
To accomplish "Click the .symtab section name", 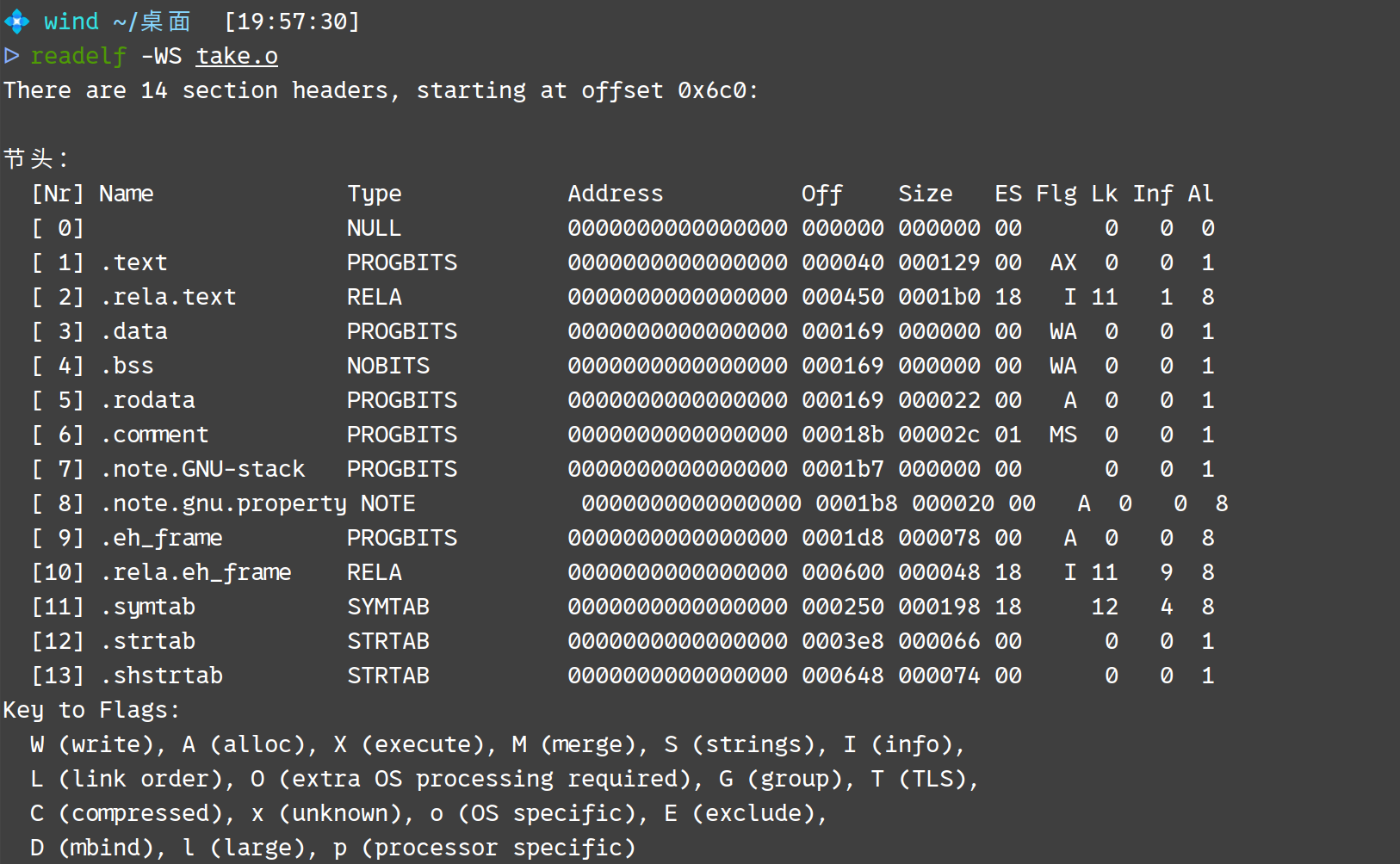I will pos(147,607).
